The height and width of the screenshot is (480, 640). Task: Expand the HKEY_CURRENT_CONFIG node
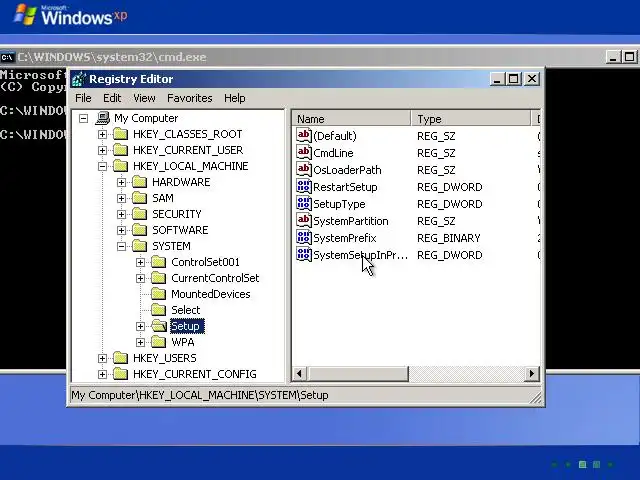(x=102, y=374)
